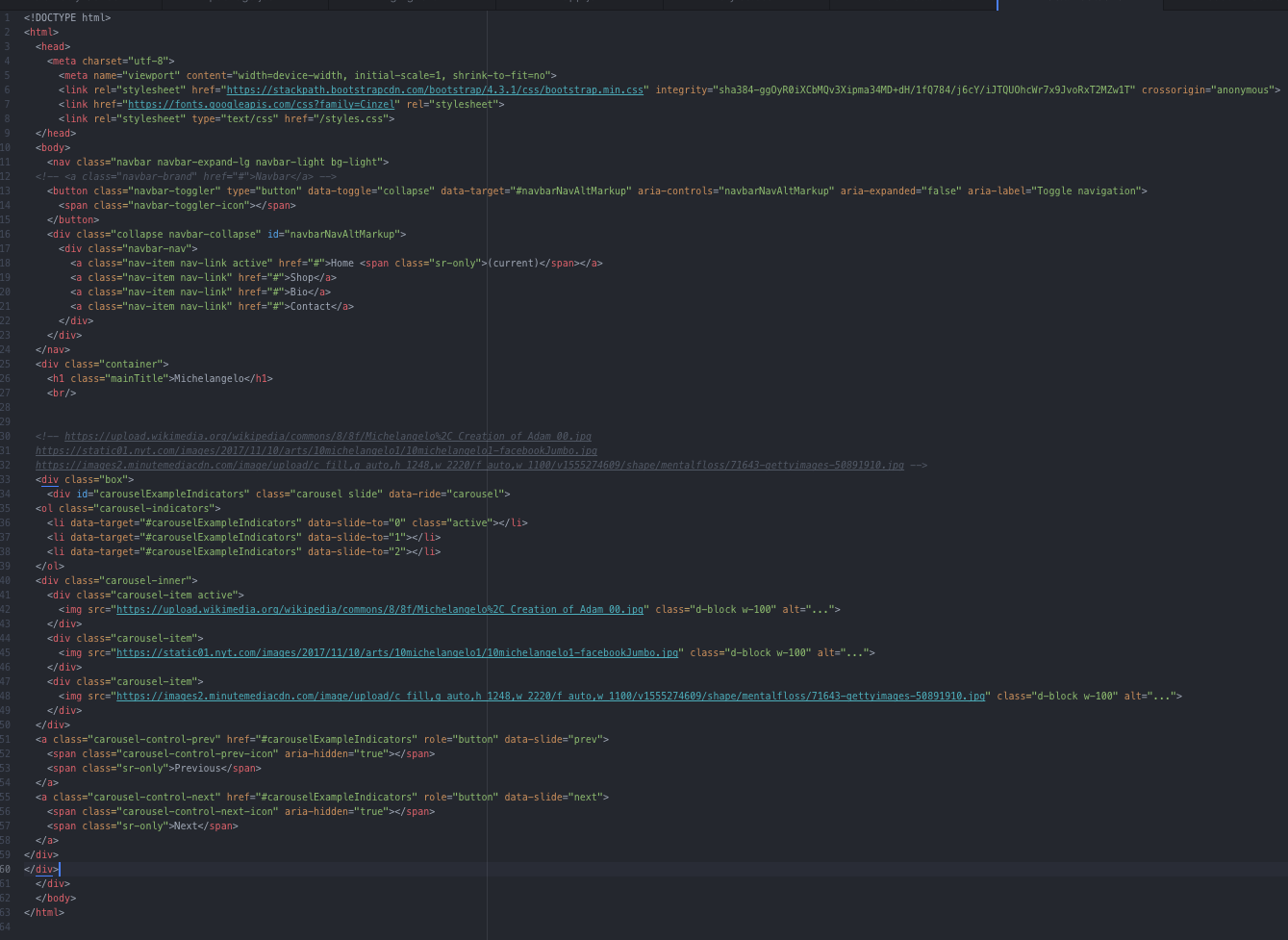Click the minutemediacdn URL inside the img src
1288x940 pixels.
click(x=551, y=696)
